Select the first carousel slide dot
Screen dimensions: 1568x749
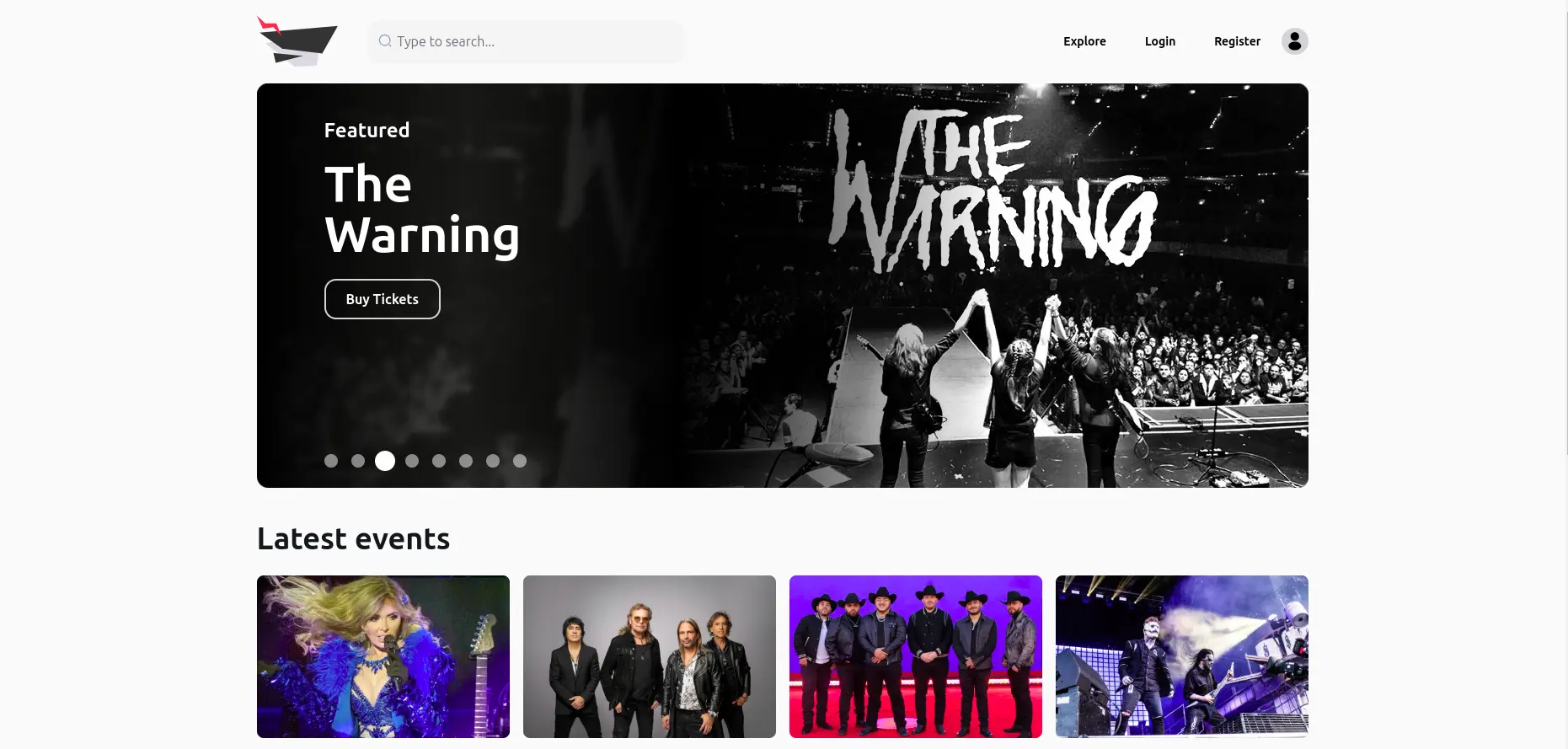[x=331, y=461]
